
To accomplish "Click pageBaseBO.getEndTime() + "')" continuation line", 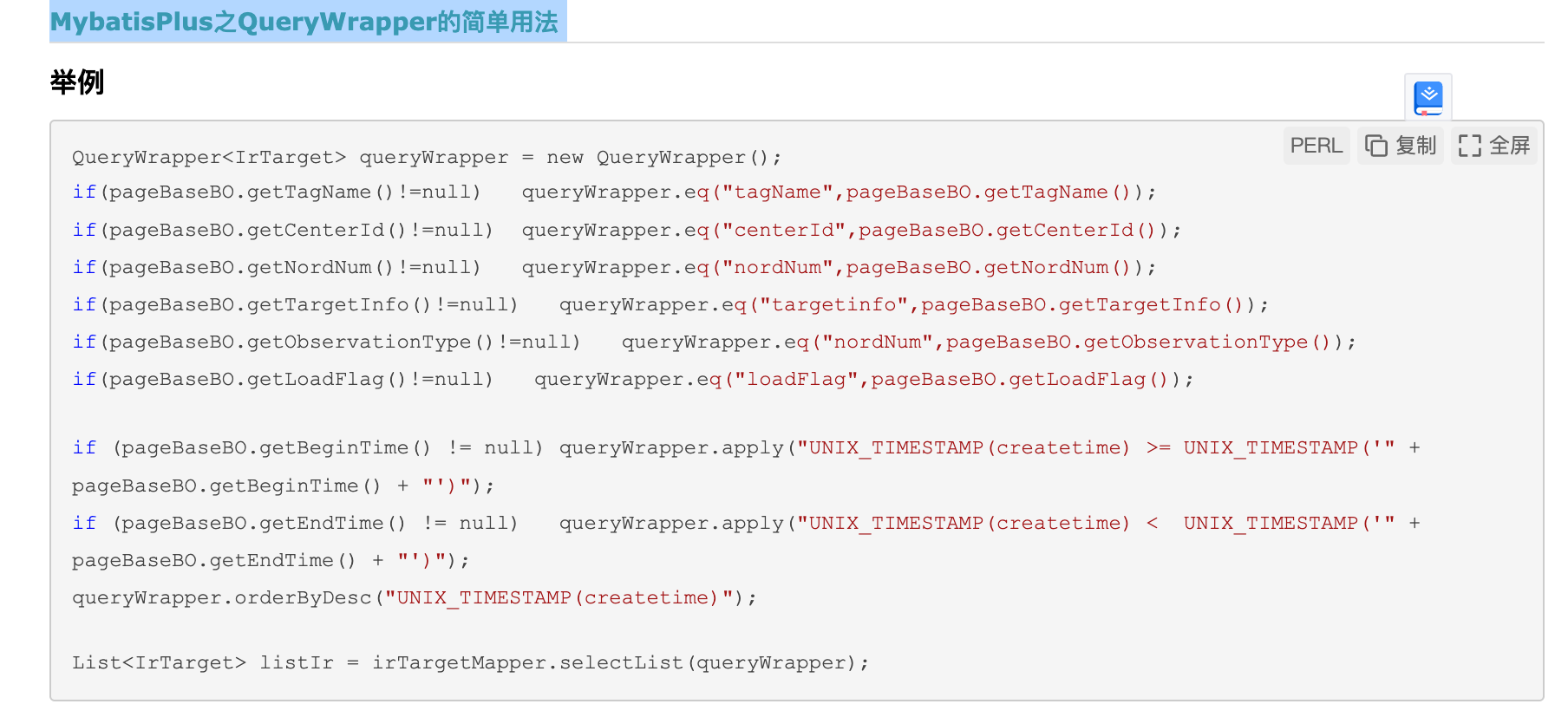I will pos(271,561).
